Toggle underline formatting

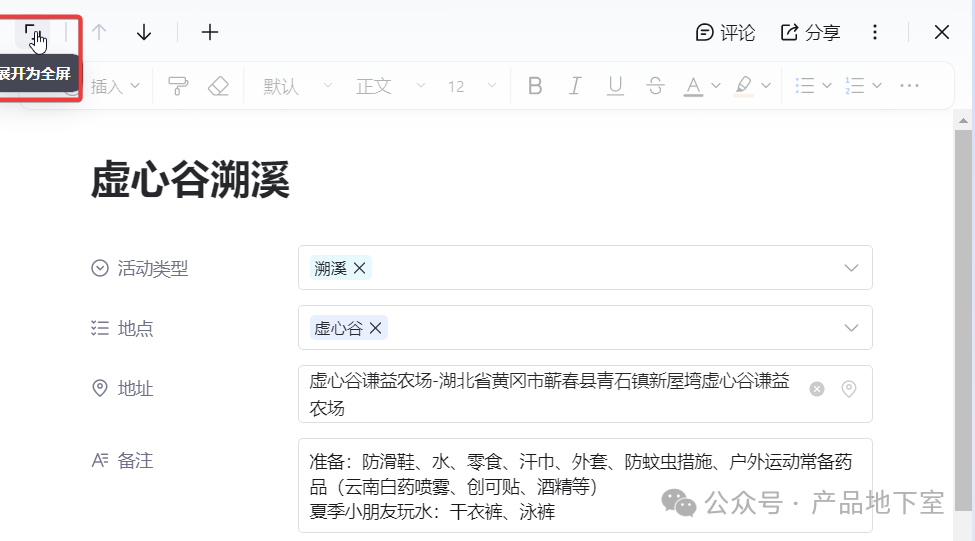coord(615,86)
